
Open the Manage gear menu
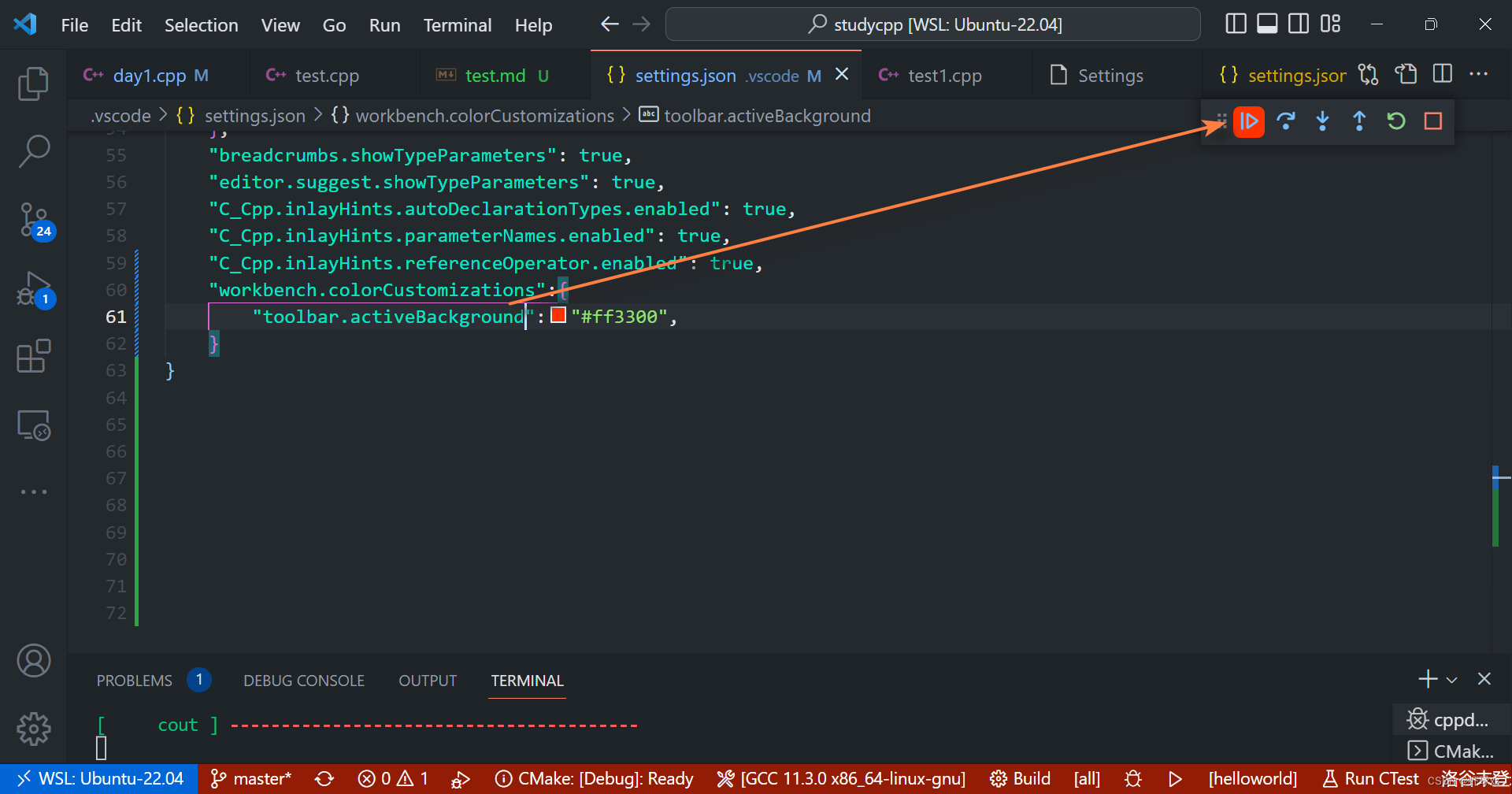click(33, 729)
